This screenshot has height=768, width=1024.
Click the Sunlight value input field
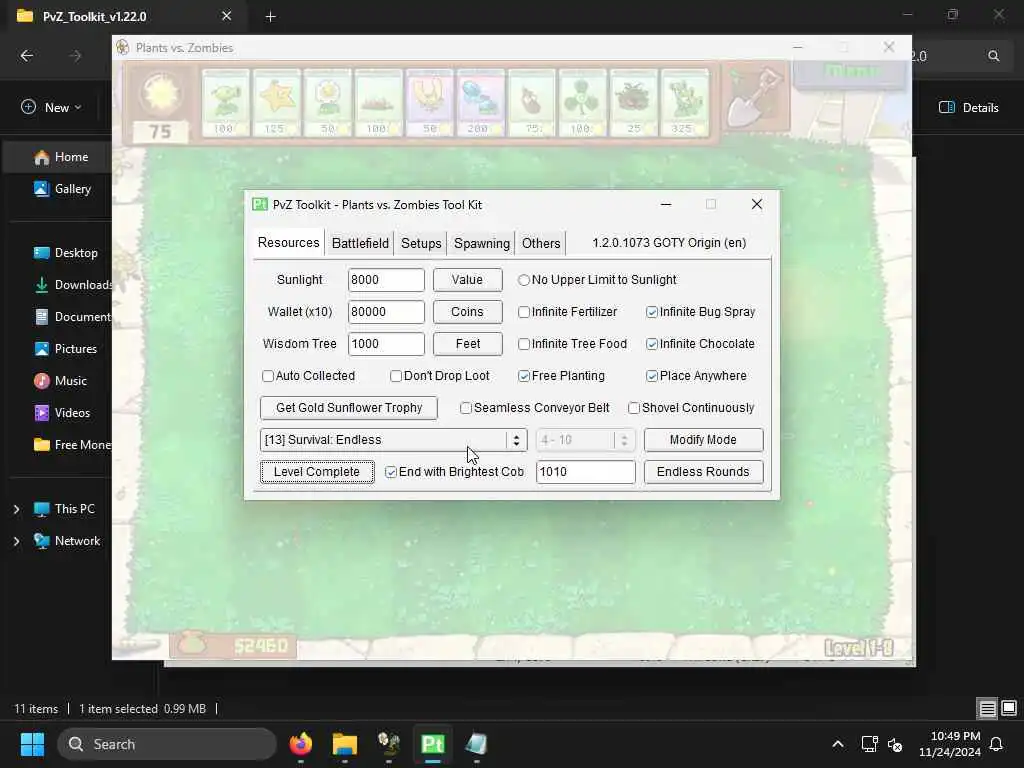(x=386, y=280)
